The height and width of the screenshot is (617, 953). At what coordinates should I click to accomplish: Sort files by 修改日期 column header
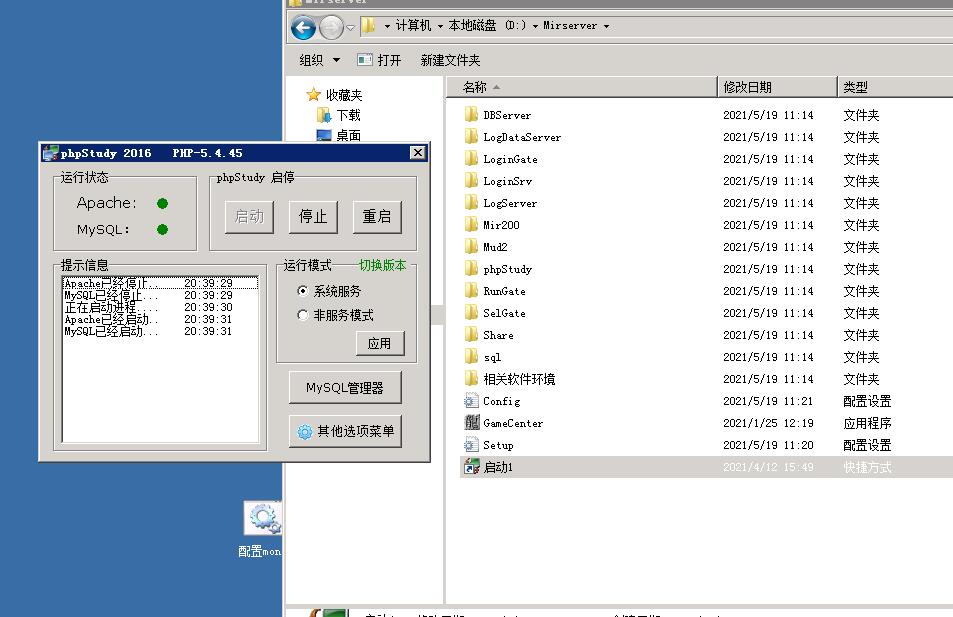748,87
